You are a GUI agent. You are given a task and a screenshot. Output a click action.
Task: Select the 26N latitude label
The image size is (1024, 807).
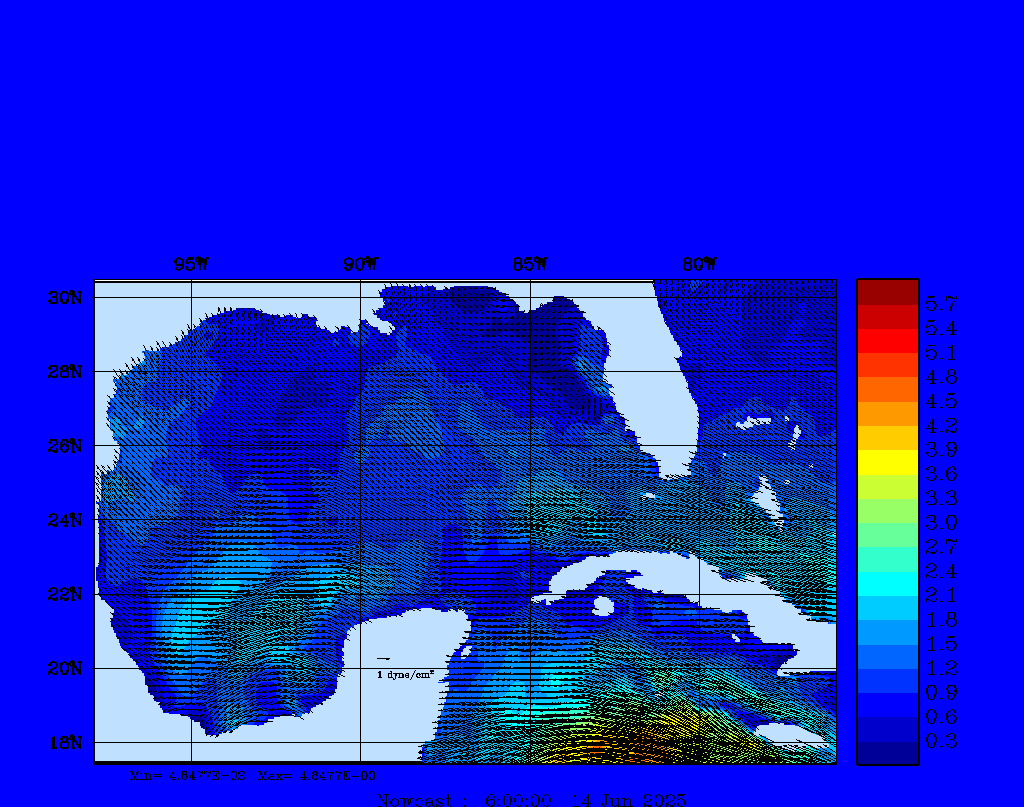click(x=65, y=446)
